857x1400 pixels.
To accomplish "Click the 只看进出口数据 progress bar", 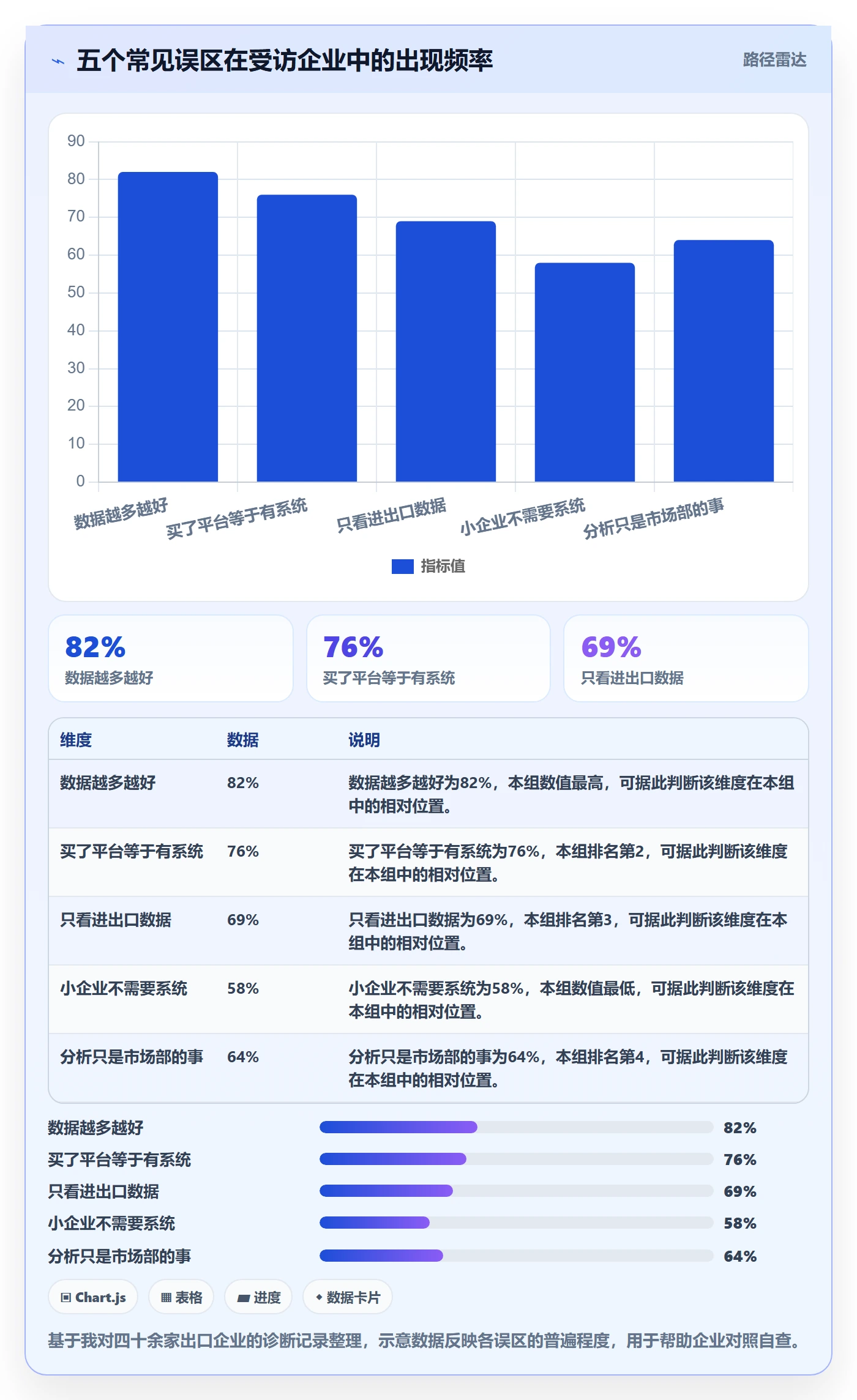I will pos(517,1191).
